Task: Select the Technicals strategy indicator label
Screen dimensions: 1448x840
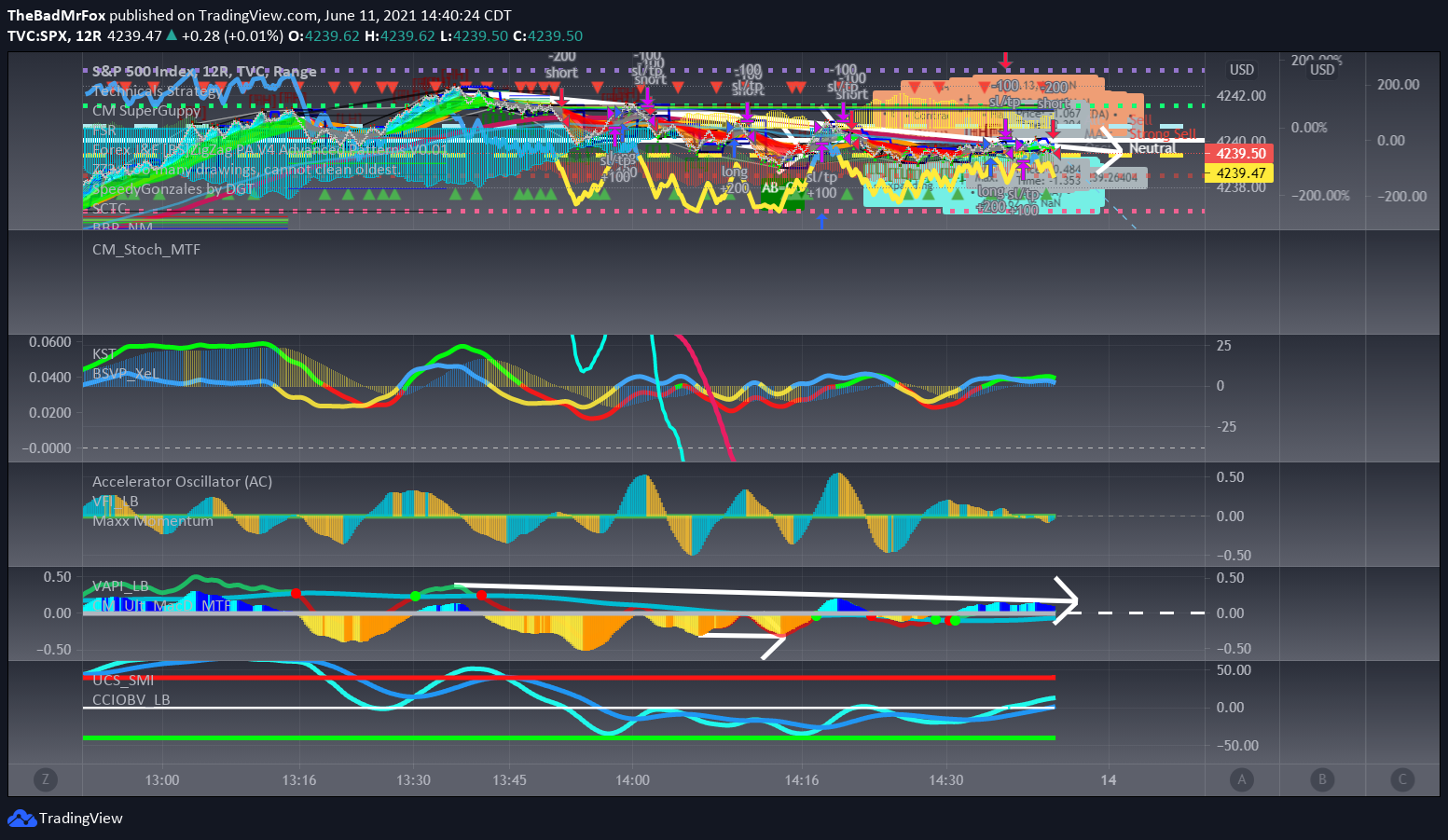Action: pyautogui.click(x=158, y=90)
